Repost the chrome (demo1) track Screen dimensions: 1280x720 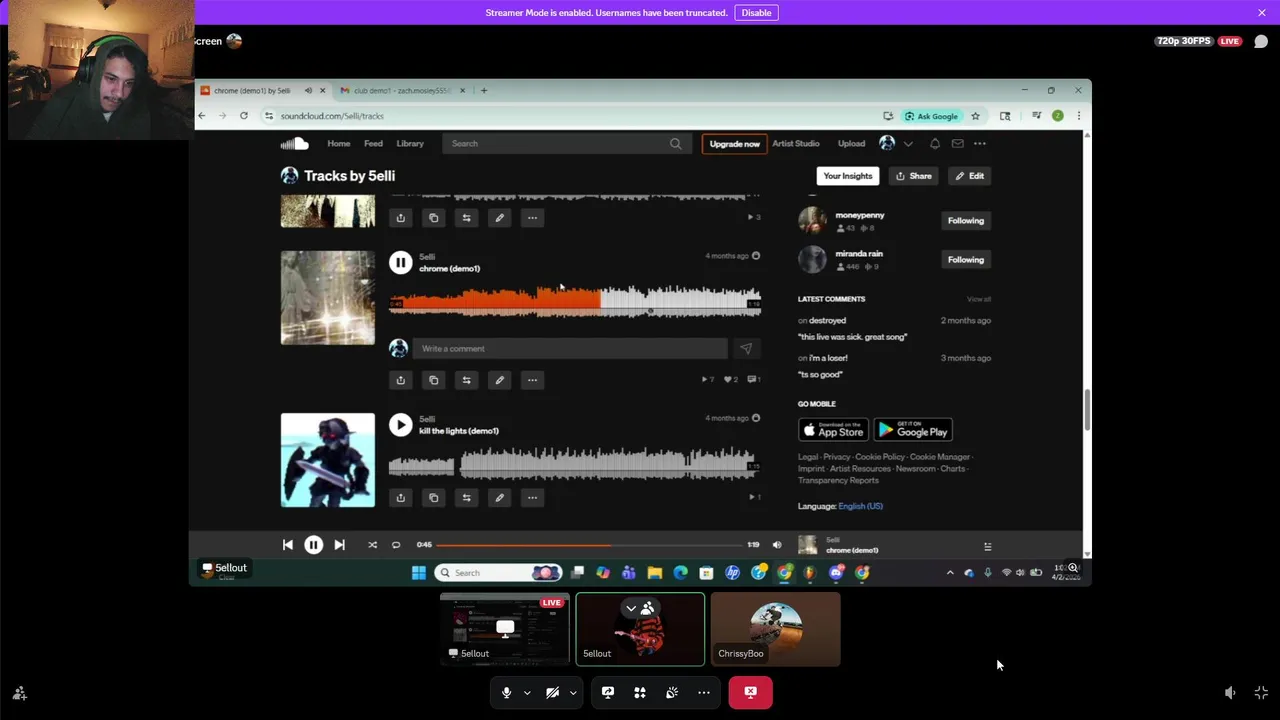[466, 380]
